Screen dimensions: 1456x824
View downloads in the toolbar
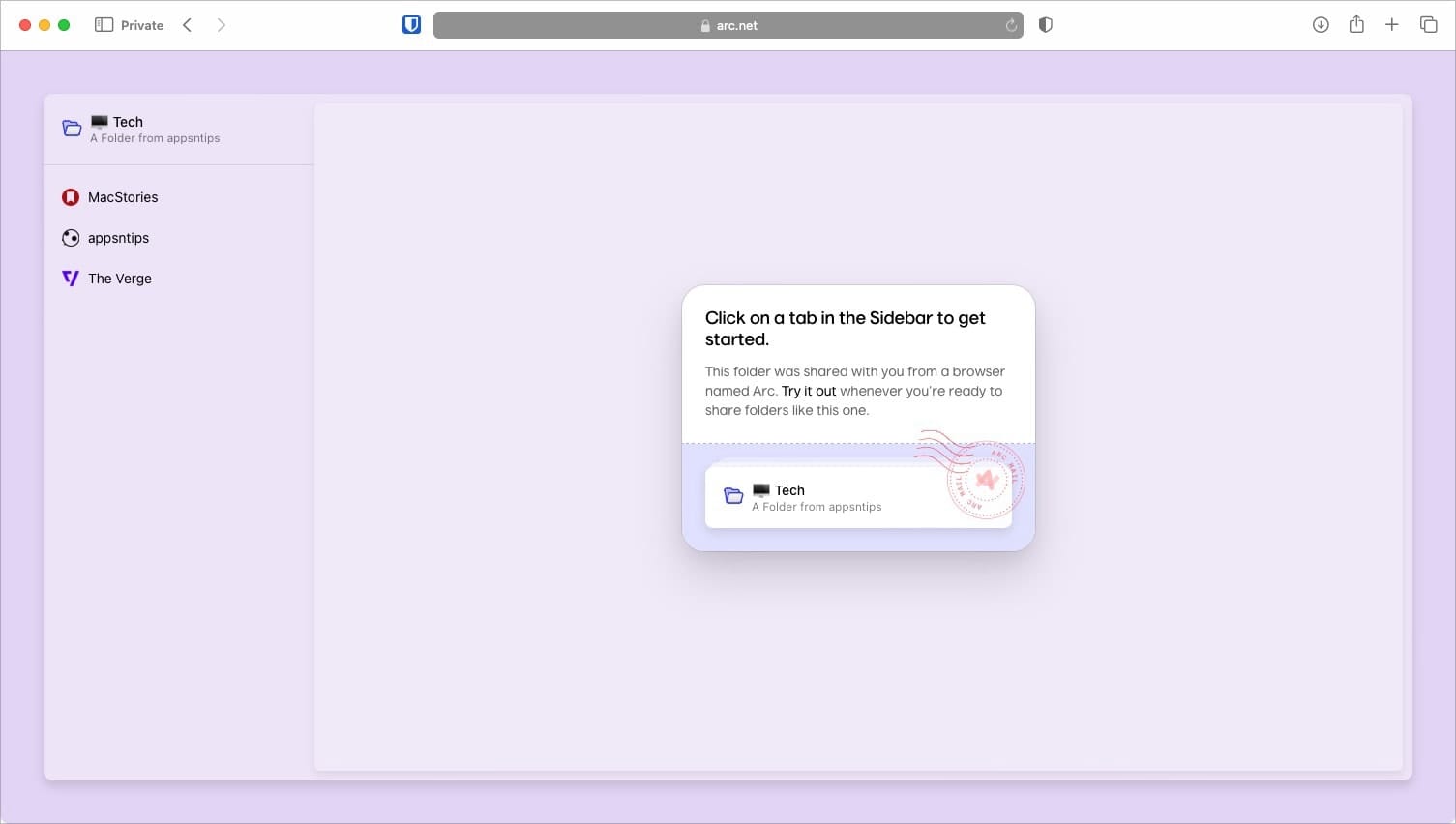point(1320,24)
